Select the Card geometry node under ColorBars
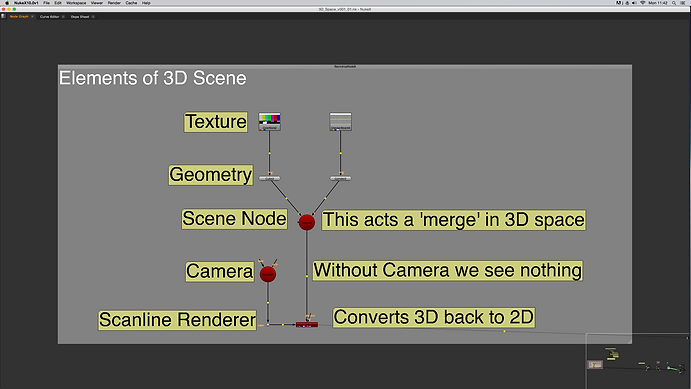The height and width of the screenshot is (389, 691). point(269,178)
